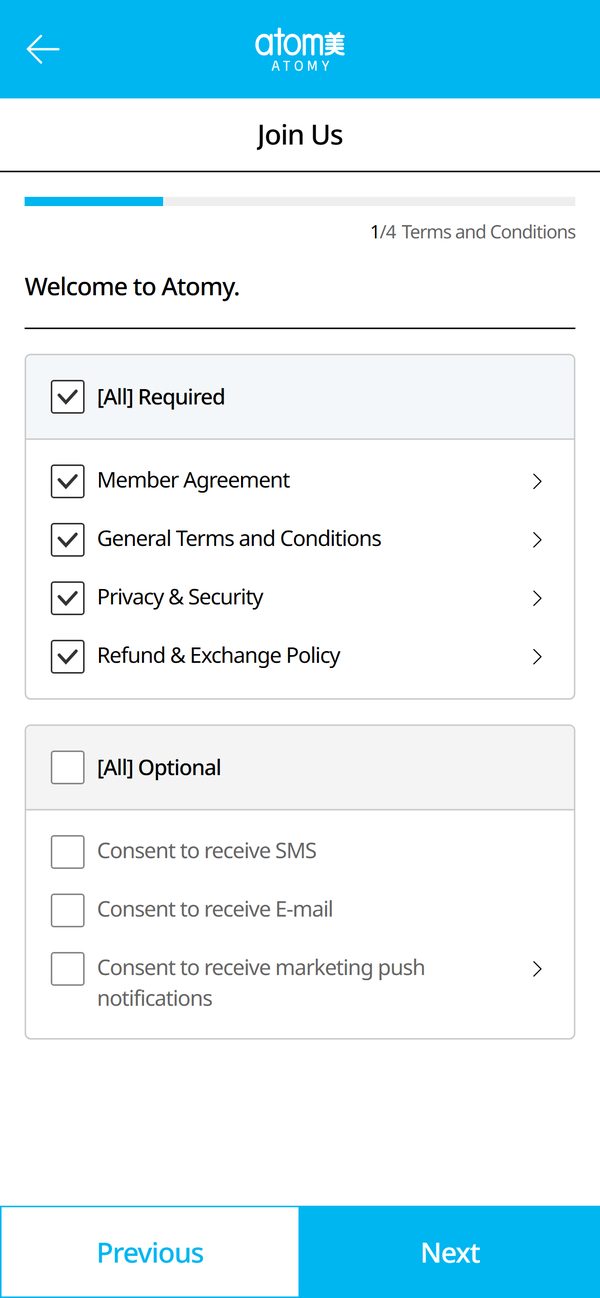
Task: Tap the back arrow in header
Action: click(43, 49)
